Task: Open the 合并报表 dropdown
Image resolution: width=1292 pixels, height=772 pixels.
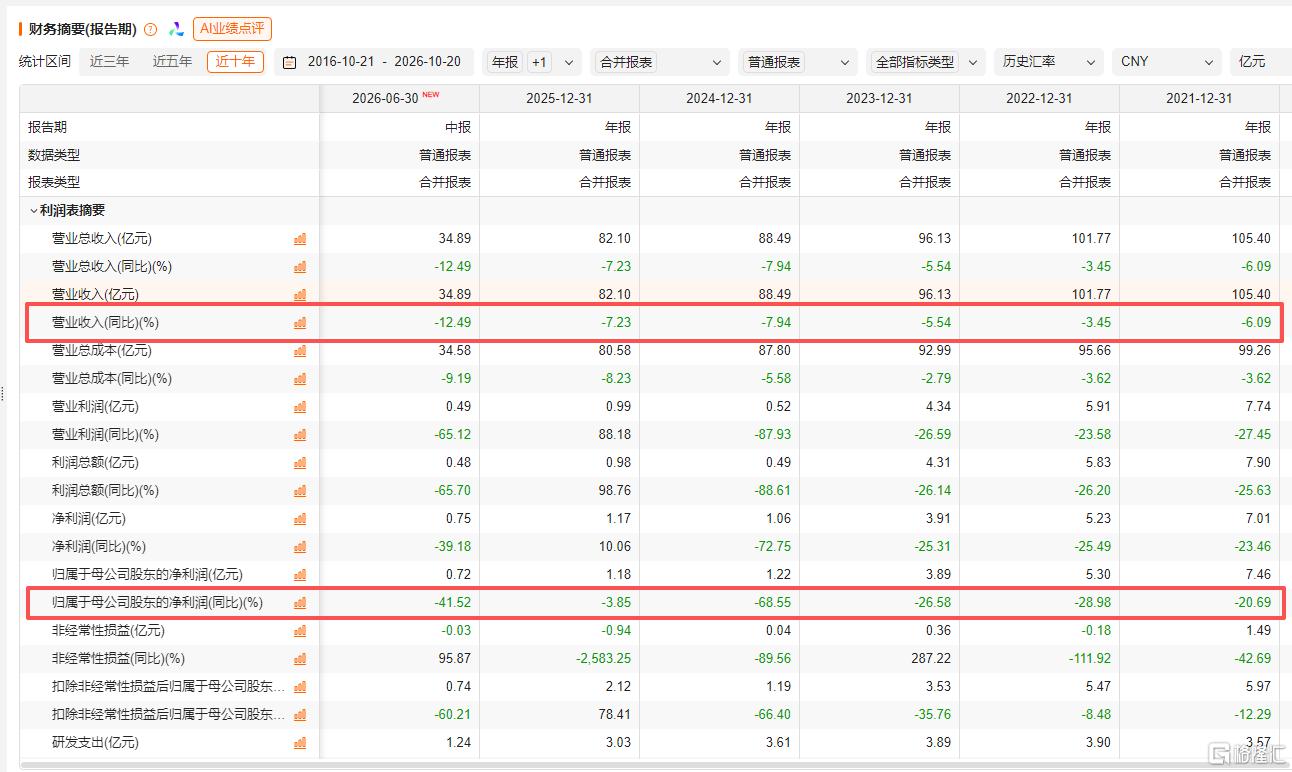Action: pos(660,62)
